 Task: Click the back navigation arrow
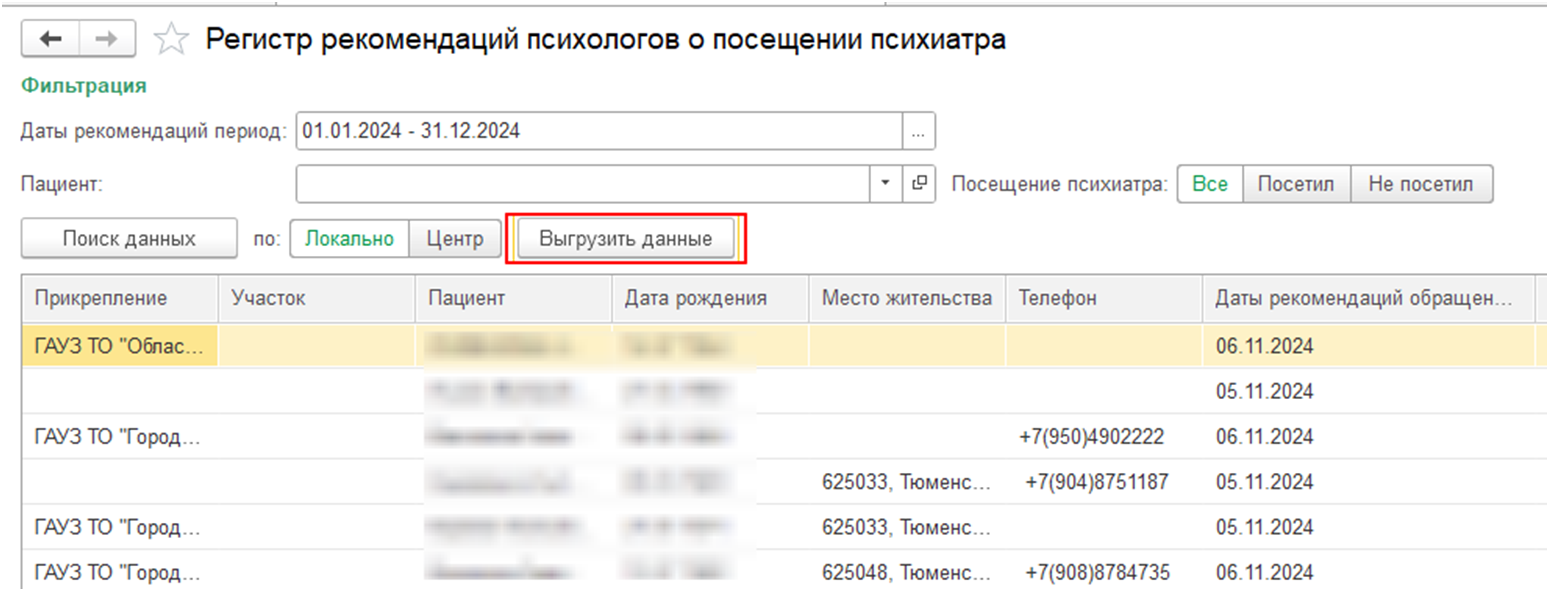coord(54,39)
